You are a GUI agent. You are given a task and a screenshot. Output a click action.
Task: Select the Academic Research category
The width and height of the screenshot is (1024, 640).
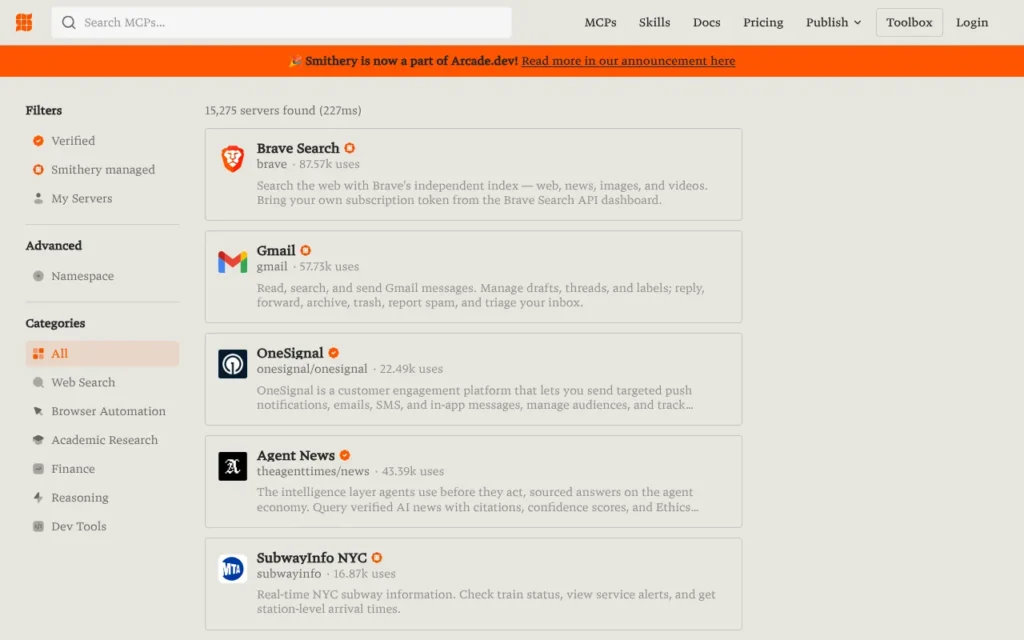click(x=102, y=440)
